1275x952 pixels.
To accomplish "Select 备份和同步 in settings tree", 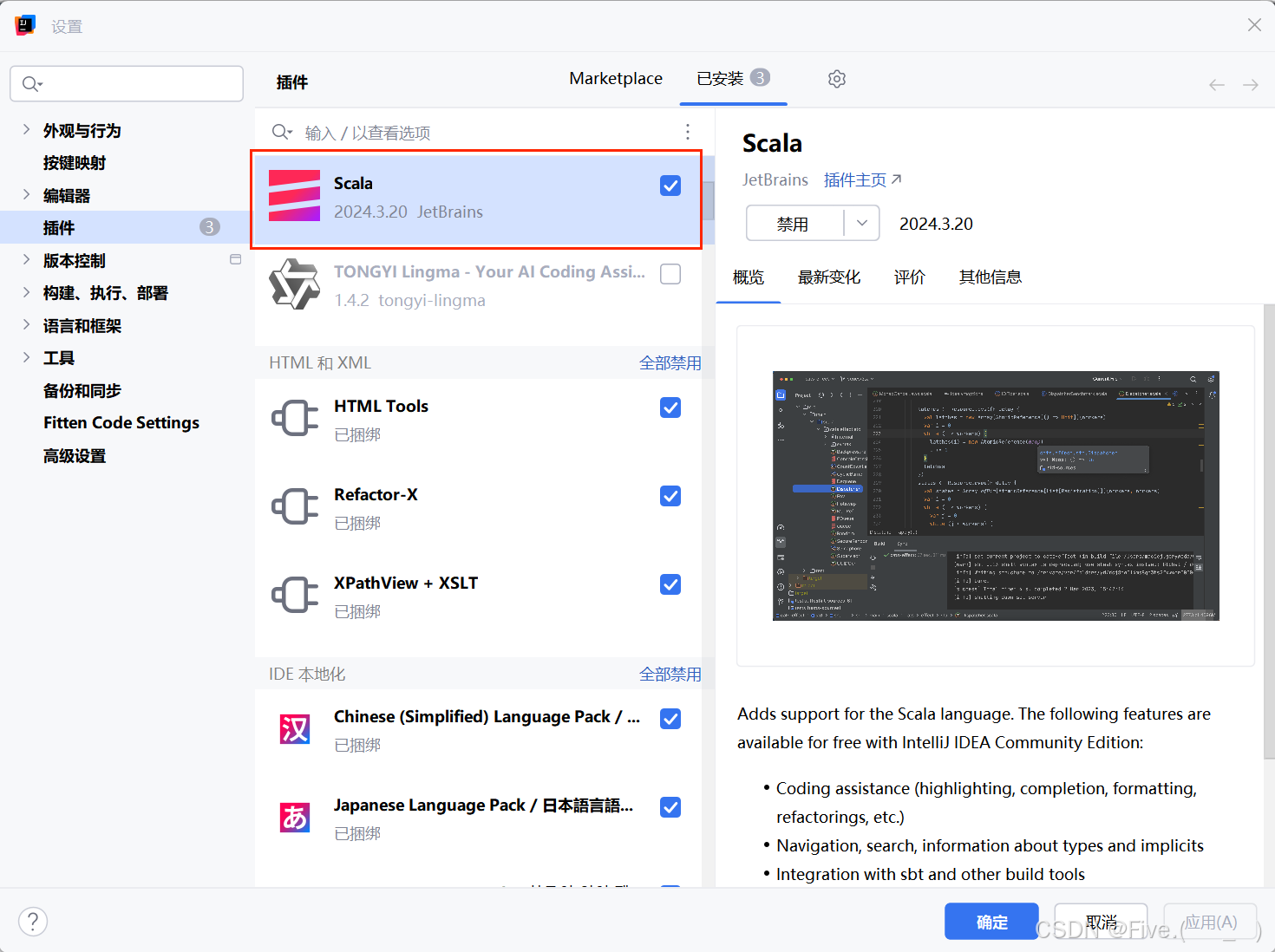I will pyautogui.click(x=82, y=391).
